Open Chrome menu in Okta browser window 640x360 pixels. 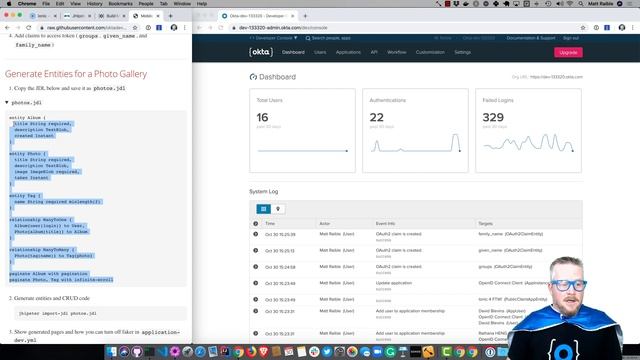tap(633, 28)
